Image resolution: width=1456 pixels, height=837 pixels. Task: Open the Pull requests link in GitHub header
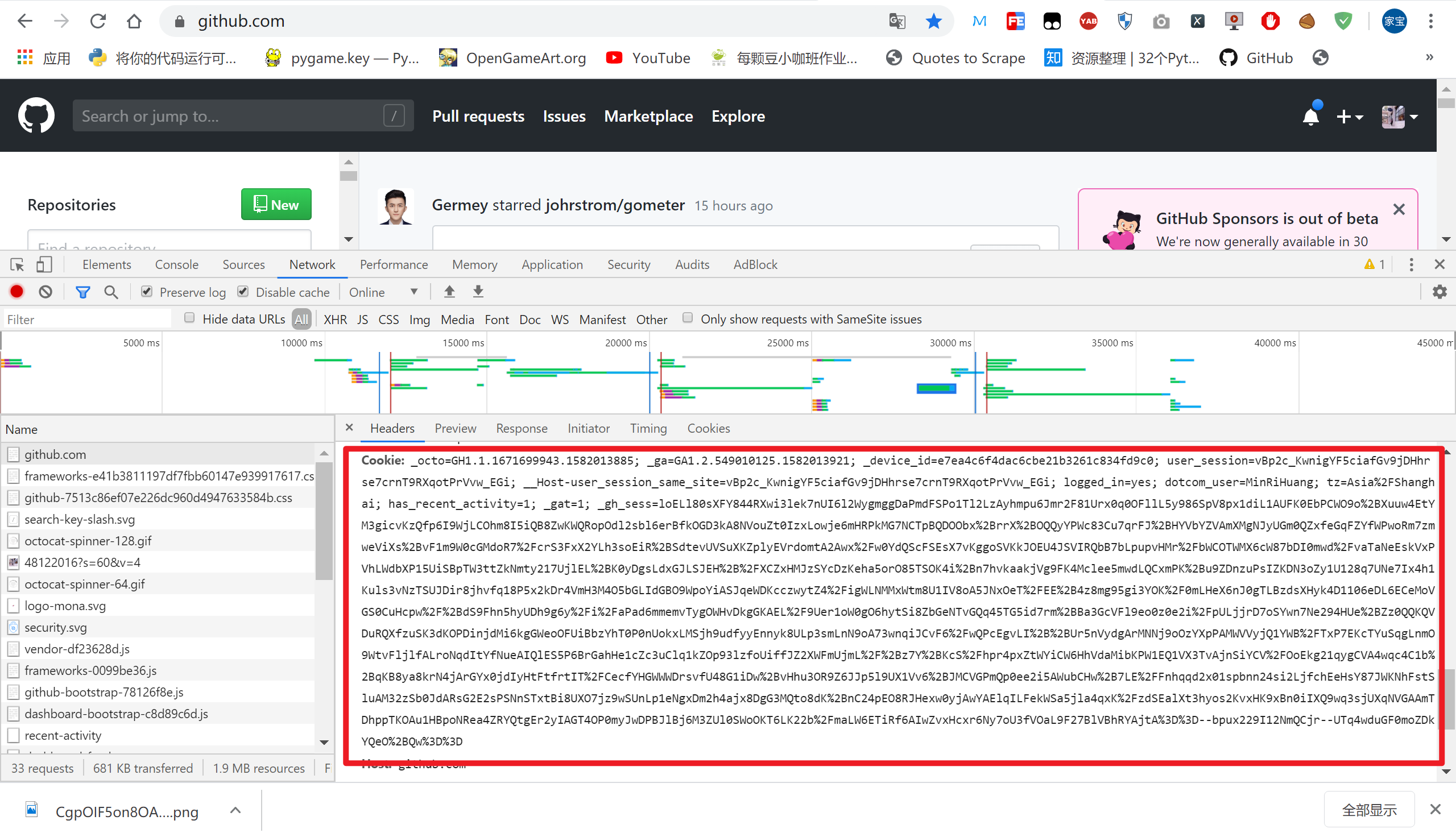478,116
